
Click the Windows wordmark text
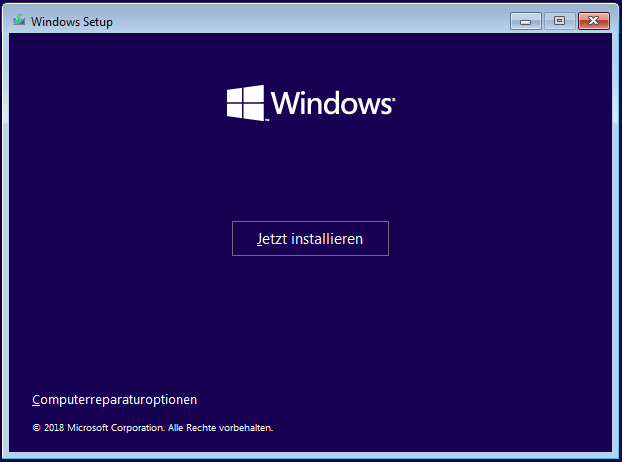coord(331,104)
